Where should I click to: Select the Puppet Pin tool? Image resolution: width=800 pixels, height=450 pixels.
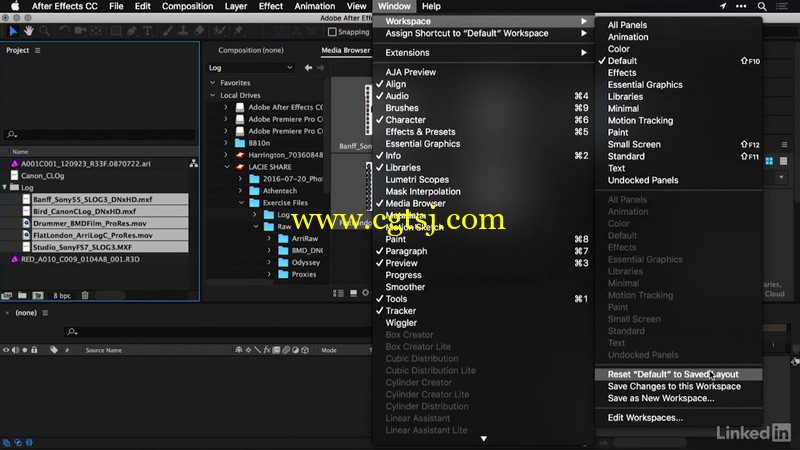click(x=238, y=31)
